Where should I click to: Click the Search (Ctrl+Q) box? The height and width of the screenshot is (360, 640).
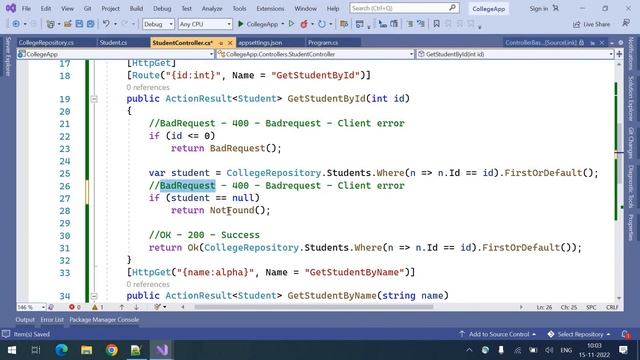pyautogui.click(x=404, y=8)
